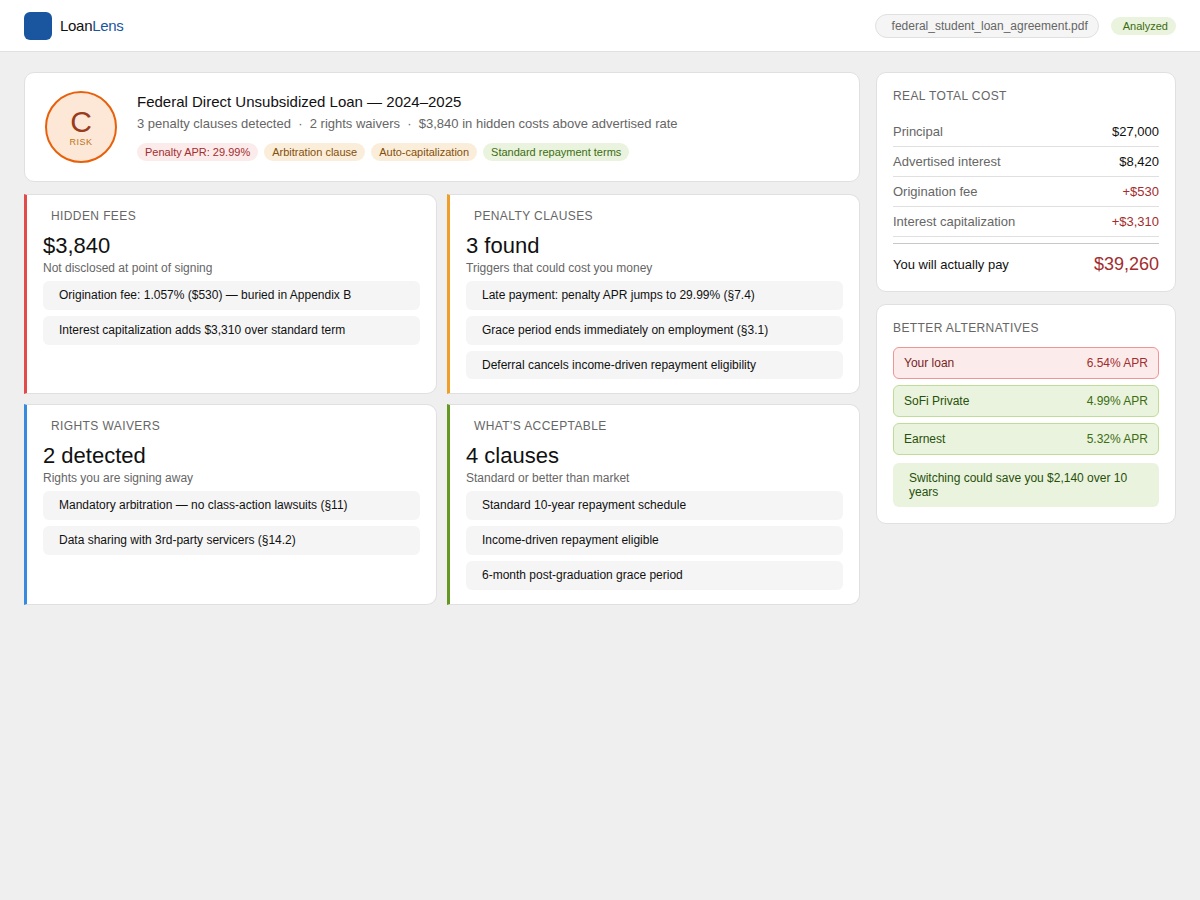
Task: Click the Federal Direct Unsubsidized Loan title
Action: point(299,101)
